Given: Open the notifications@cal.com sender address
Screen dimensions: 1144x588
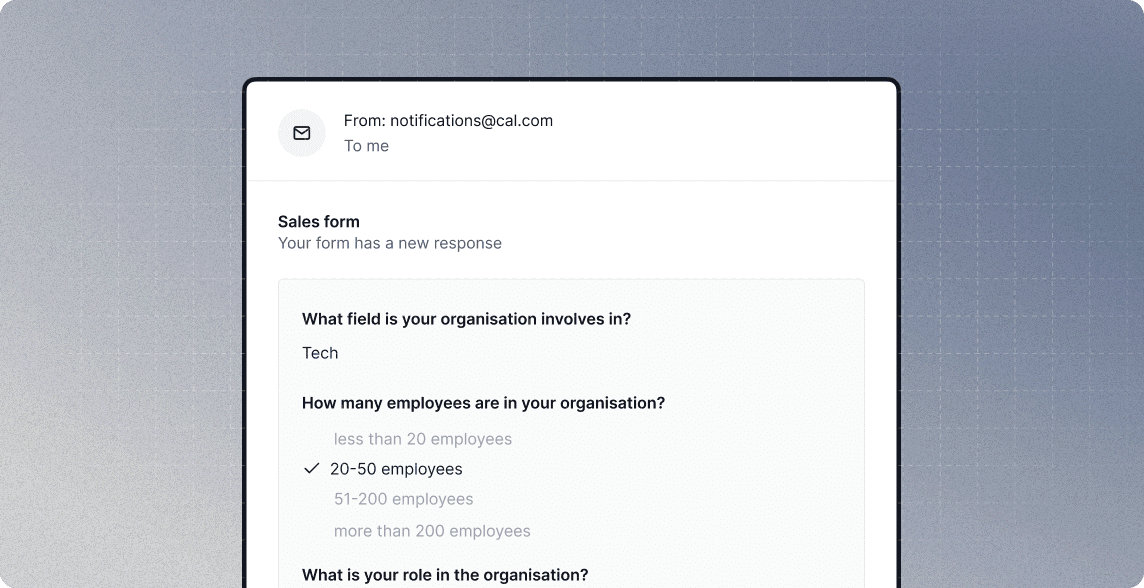Looking at the screenshot, I should point(471,120).
